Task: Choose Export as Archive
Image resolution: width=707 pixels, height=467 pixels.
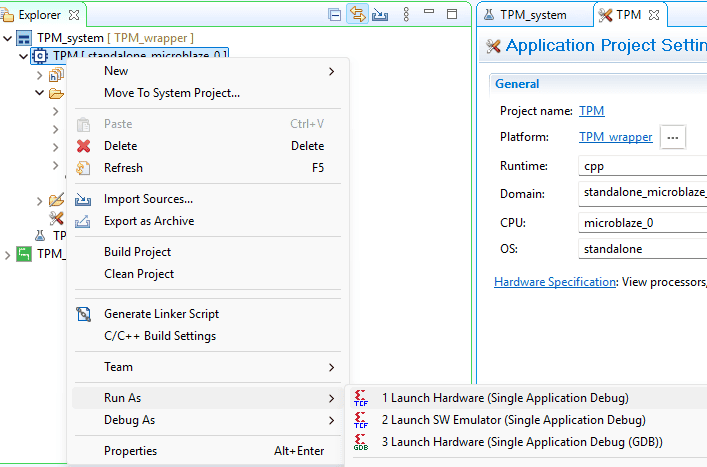Action: click(x=149, y=221)
